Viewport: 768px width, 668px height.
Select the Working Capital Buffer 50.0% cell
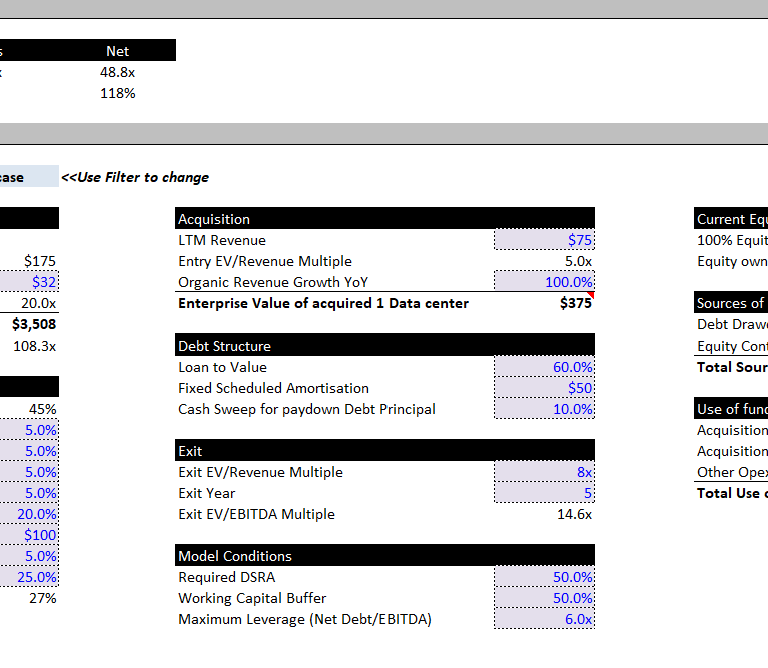tap(544, 598)
